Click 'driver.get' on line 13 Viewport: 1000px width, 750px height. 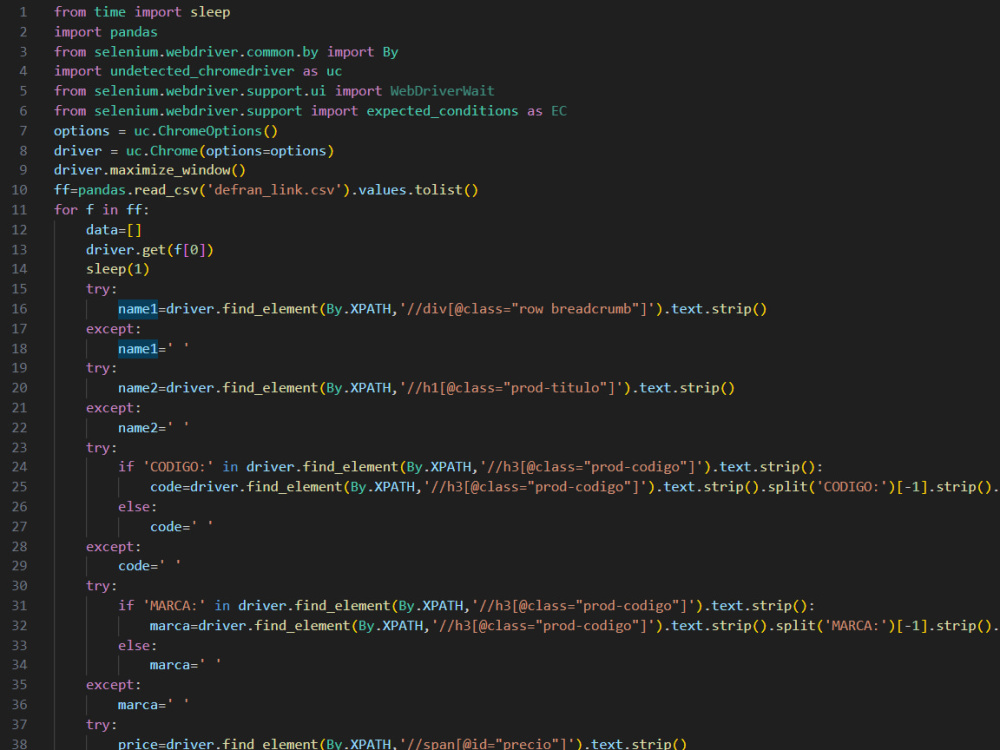click(126, 249)
